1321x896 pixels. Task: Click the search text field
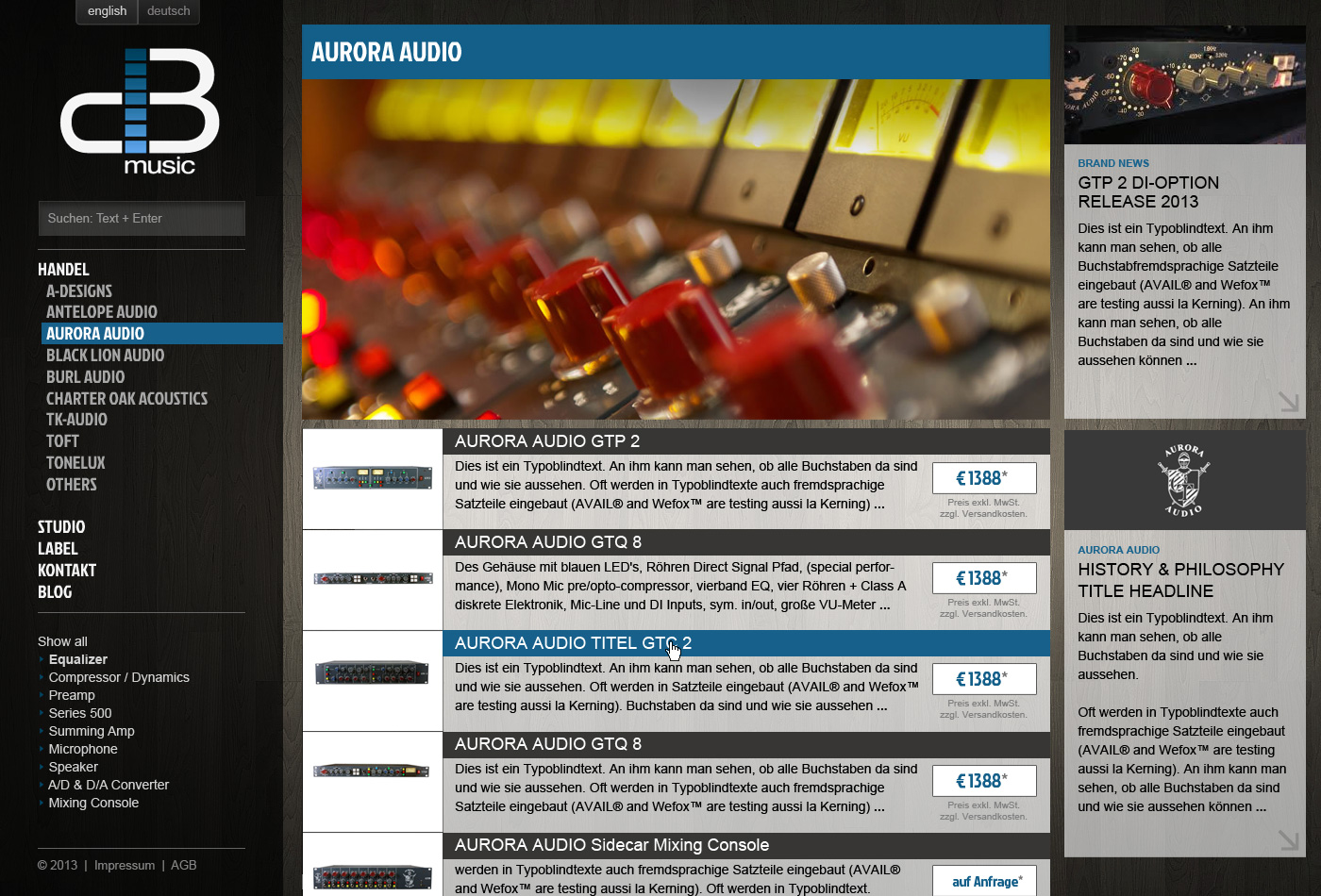tap(142, 218)
